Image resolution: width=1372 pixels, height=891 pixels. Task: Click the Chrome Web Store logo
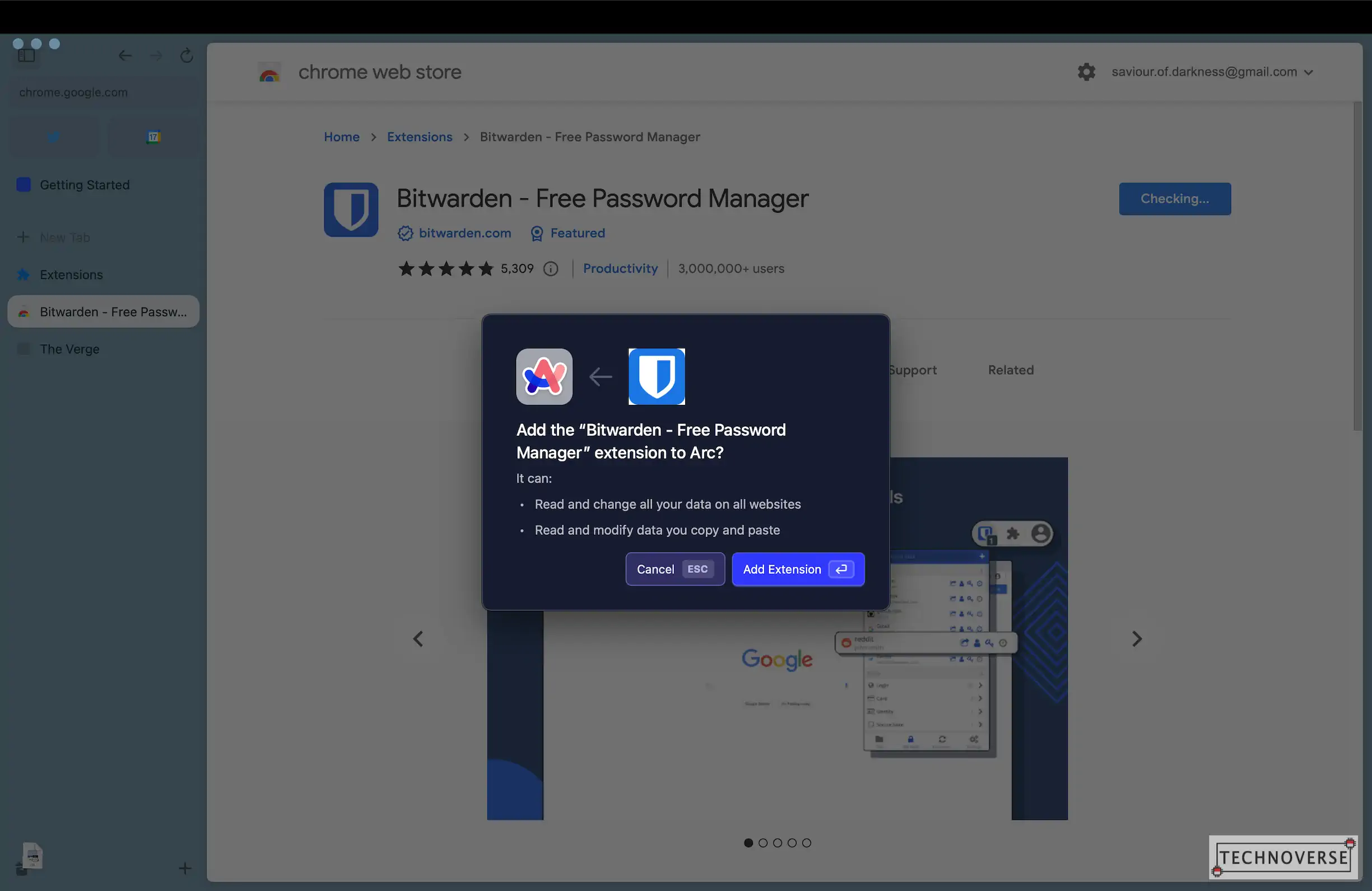click(x=269, y=72)
